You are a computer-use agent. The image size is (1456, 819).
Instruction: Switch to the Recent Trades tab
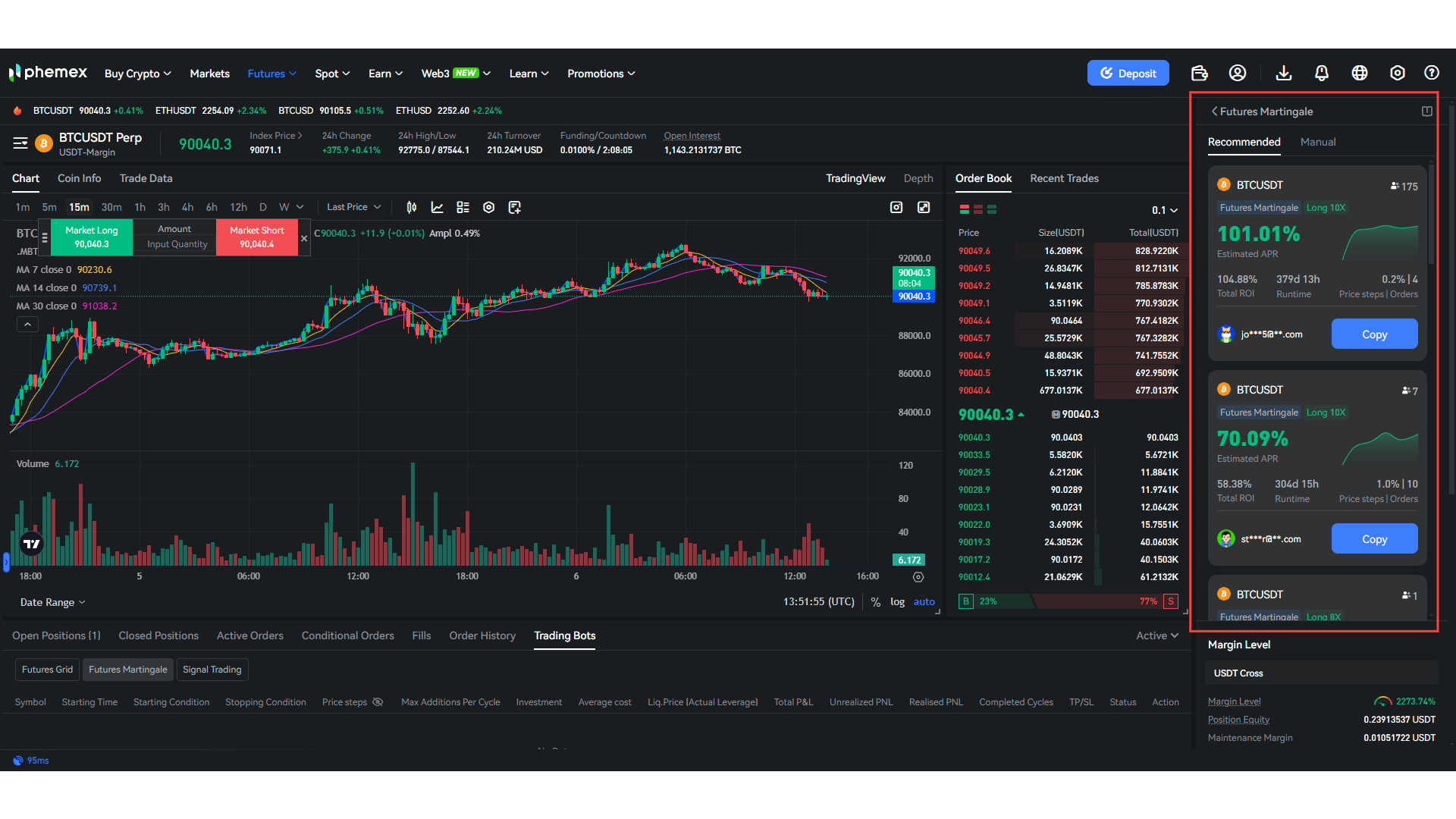(1064, 178)
